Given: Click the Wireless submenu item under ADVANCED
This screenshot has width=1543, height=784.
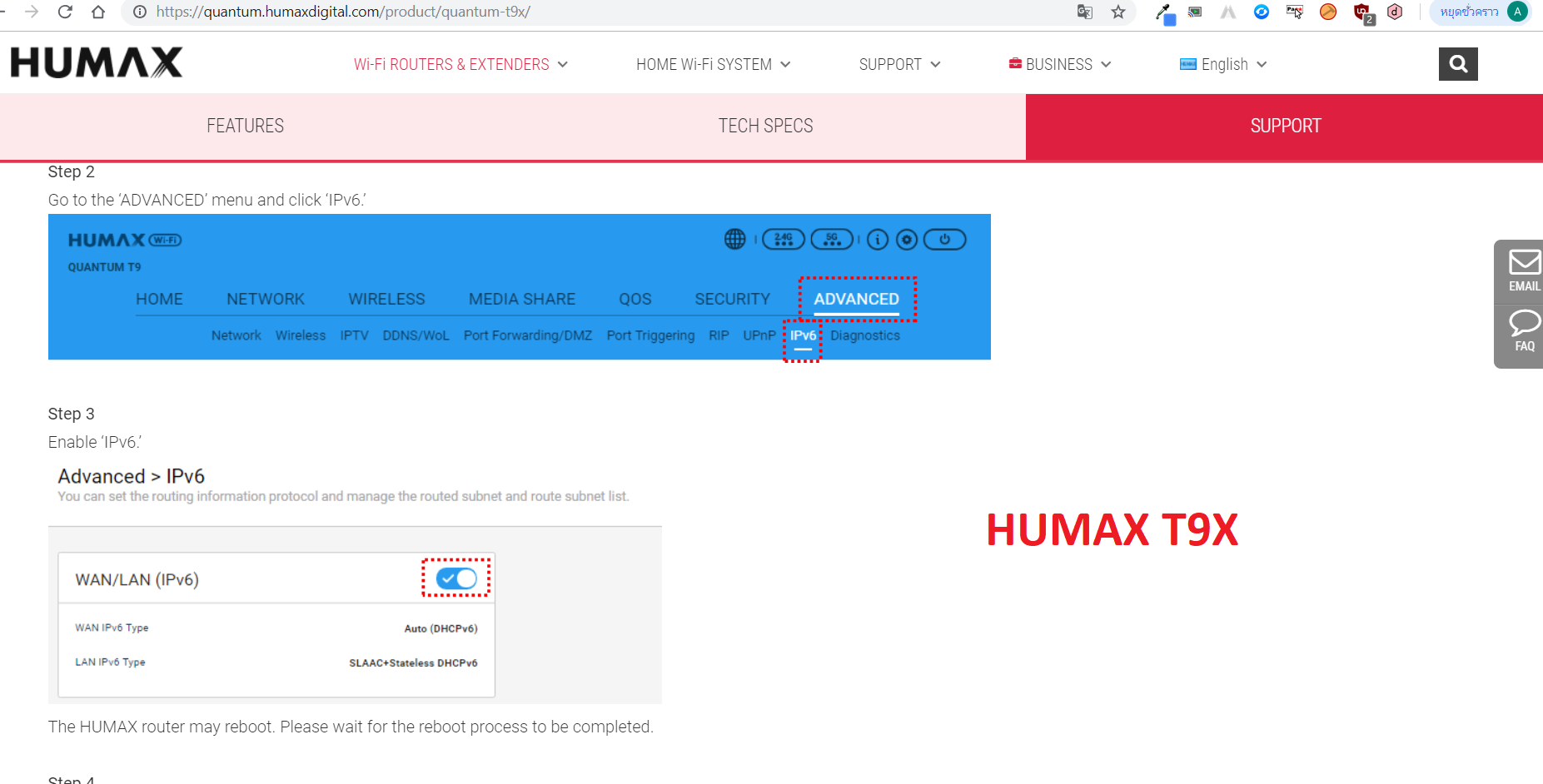Looking at the screenshot, I should point(301,335).
